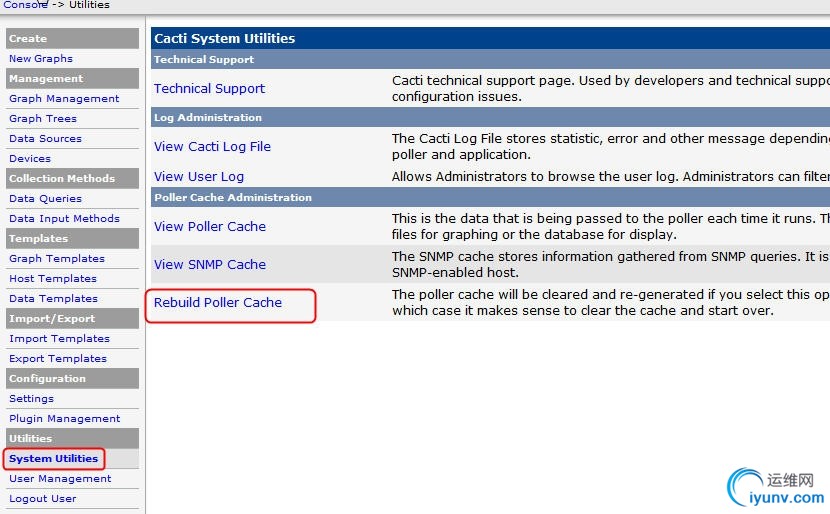The width and height of the screenshot is (830, 514).
Task: Click the Poller Cache Administration heading
Action: pyautogui.click(x=233, y=197)
